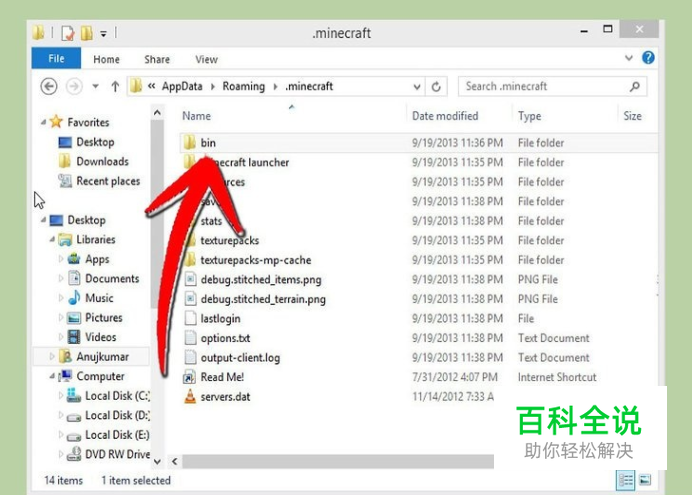Collapse the Desktop tree node
Image resolution: width=692 pixels, height=495 pixels.
click(x=43, y=220)
